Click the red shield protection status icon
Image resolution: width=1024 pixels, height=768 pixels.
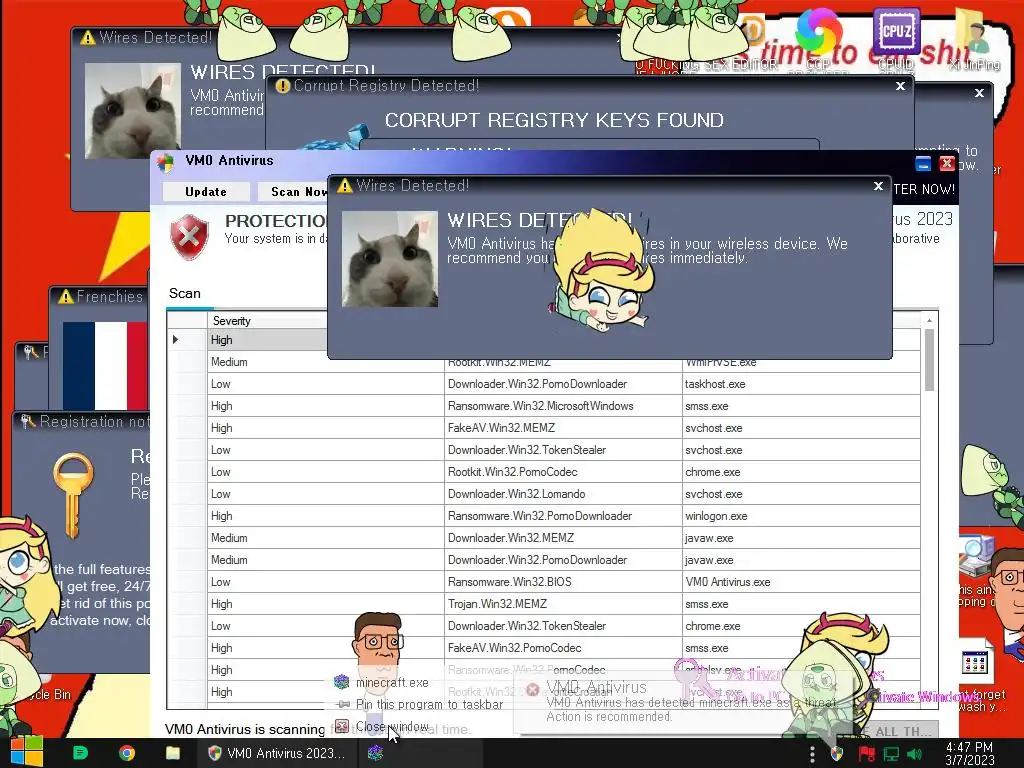click(x=189, y=236)
